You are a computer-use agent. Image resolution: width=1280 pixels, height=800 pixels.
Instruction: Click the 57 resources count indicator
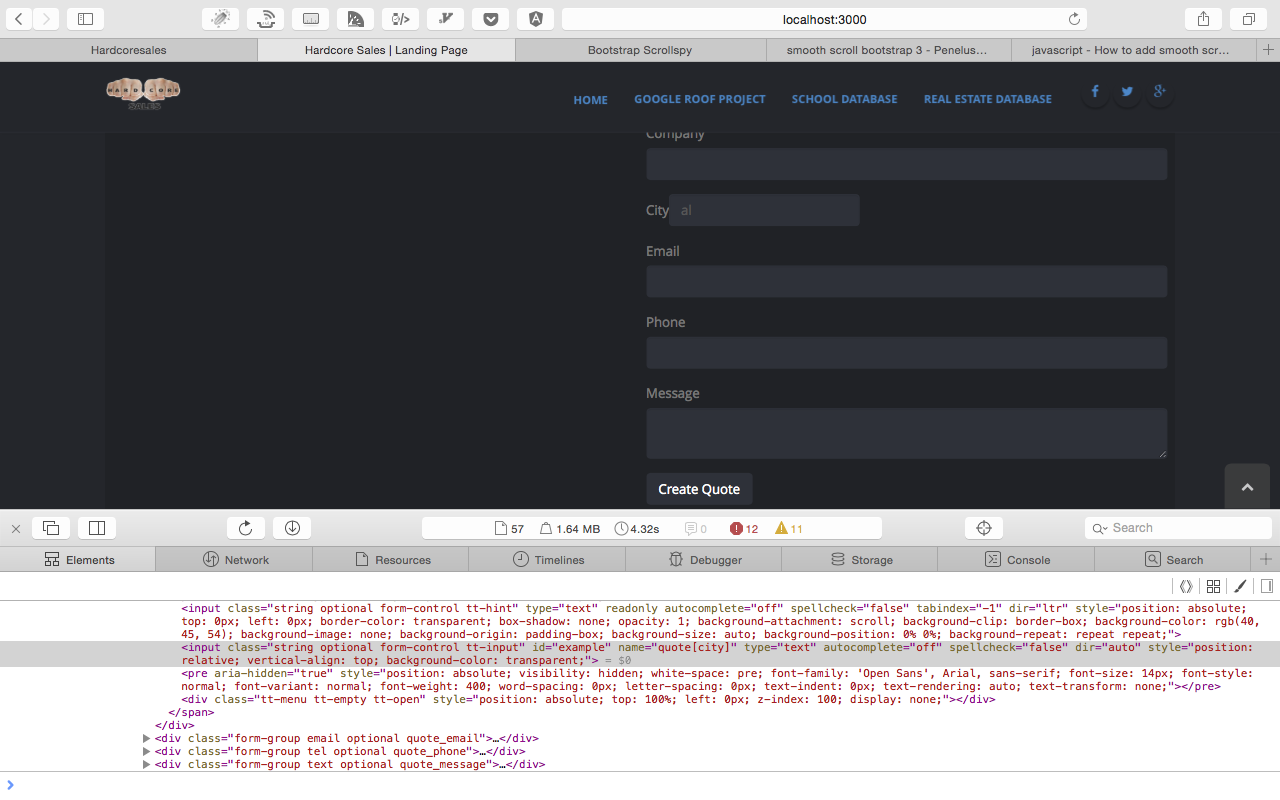click(510, 529)
